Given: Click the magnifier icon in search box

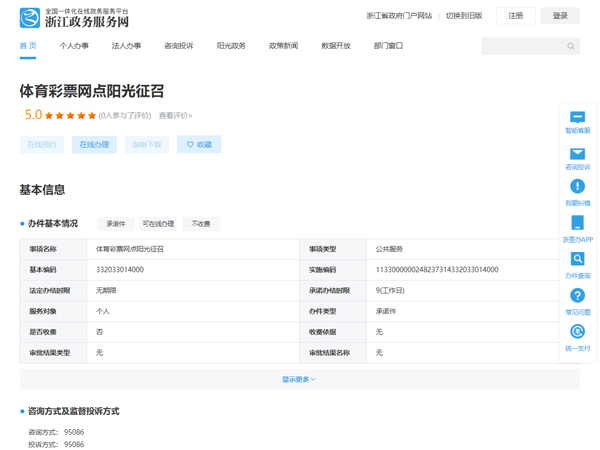Looking at the screenshot, I should point(571,46).
